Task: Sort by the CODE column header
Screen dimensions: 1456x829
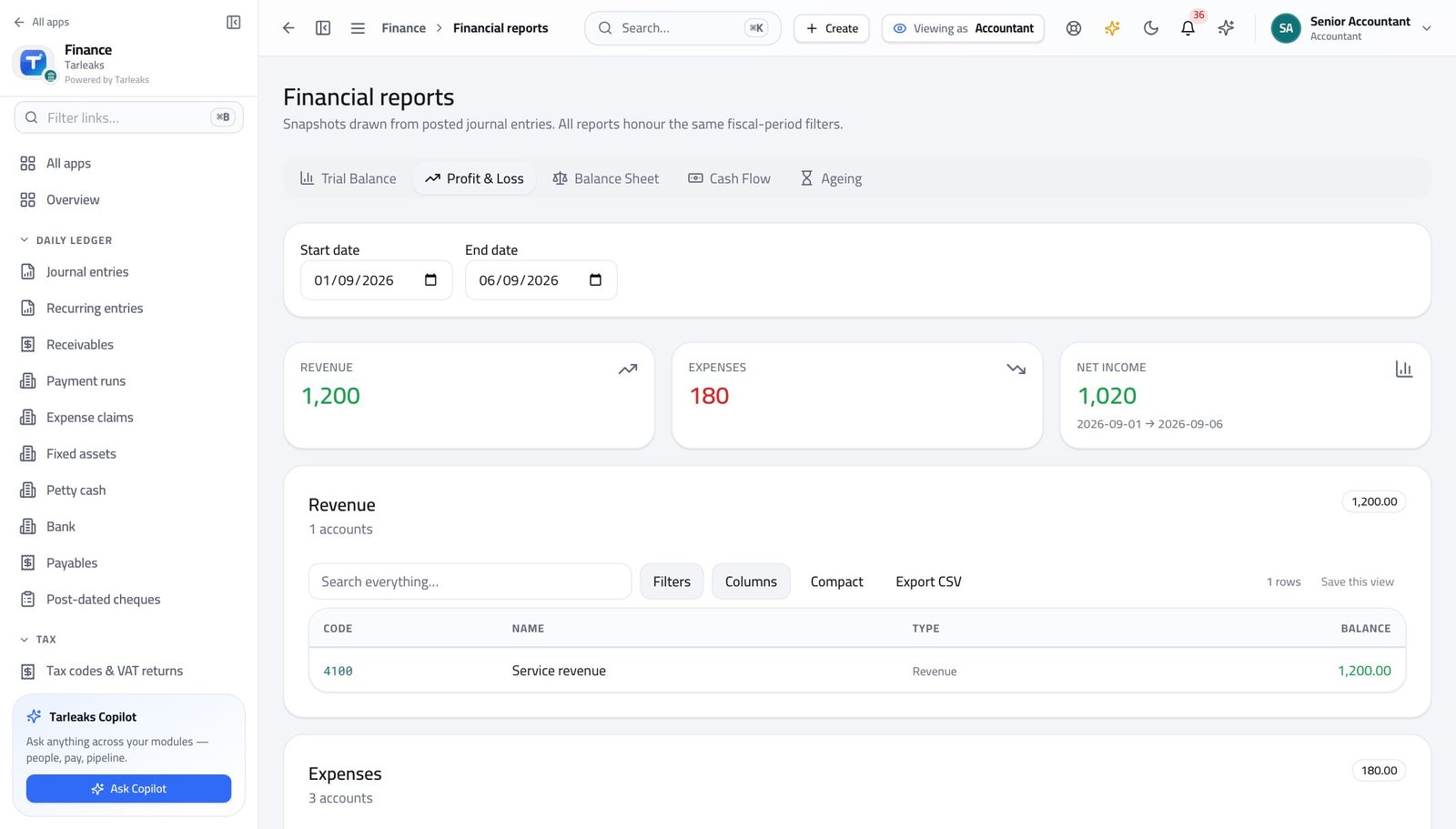Action: point(338,629)
